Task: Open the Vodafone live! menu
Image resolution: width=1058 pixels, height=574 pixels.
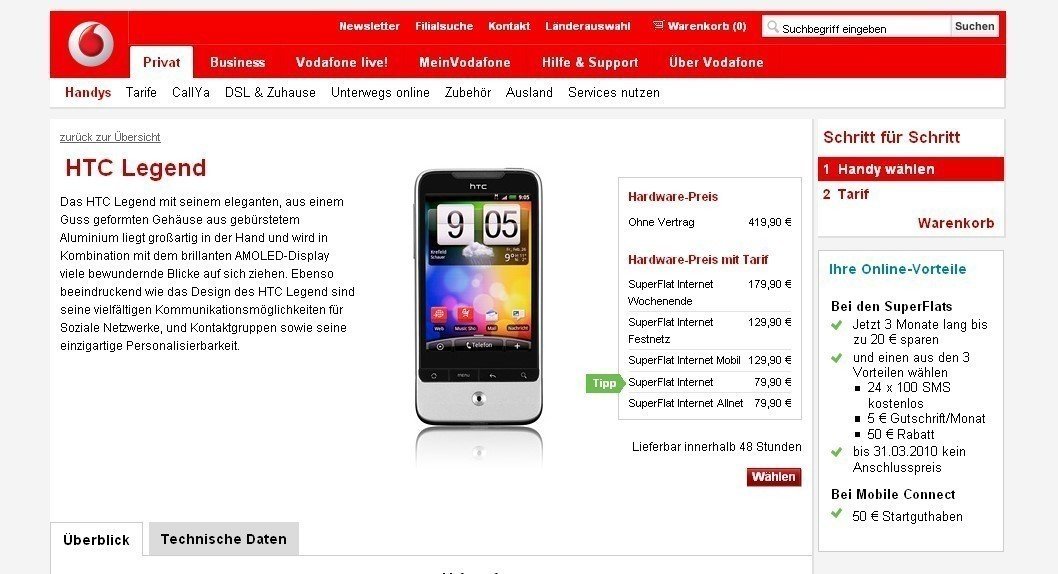Action: click(x=341, y=62)
